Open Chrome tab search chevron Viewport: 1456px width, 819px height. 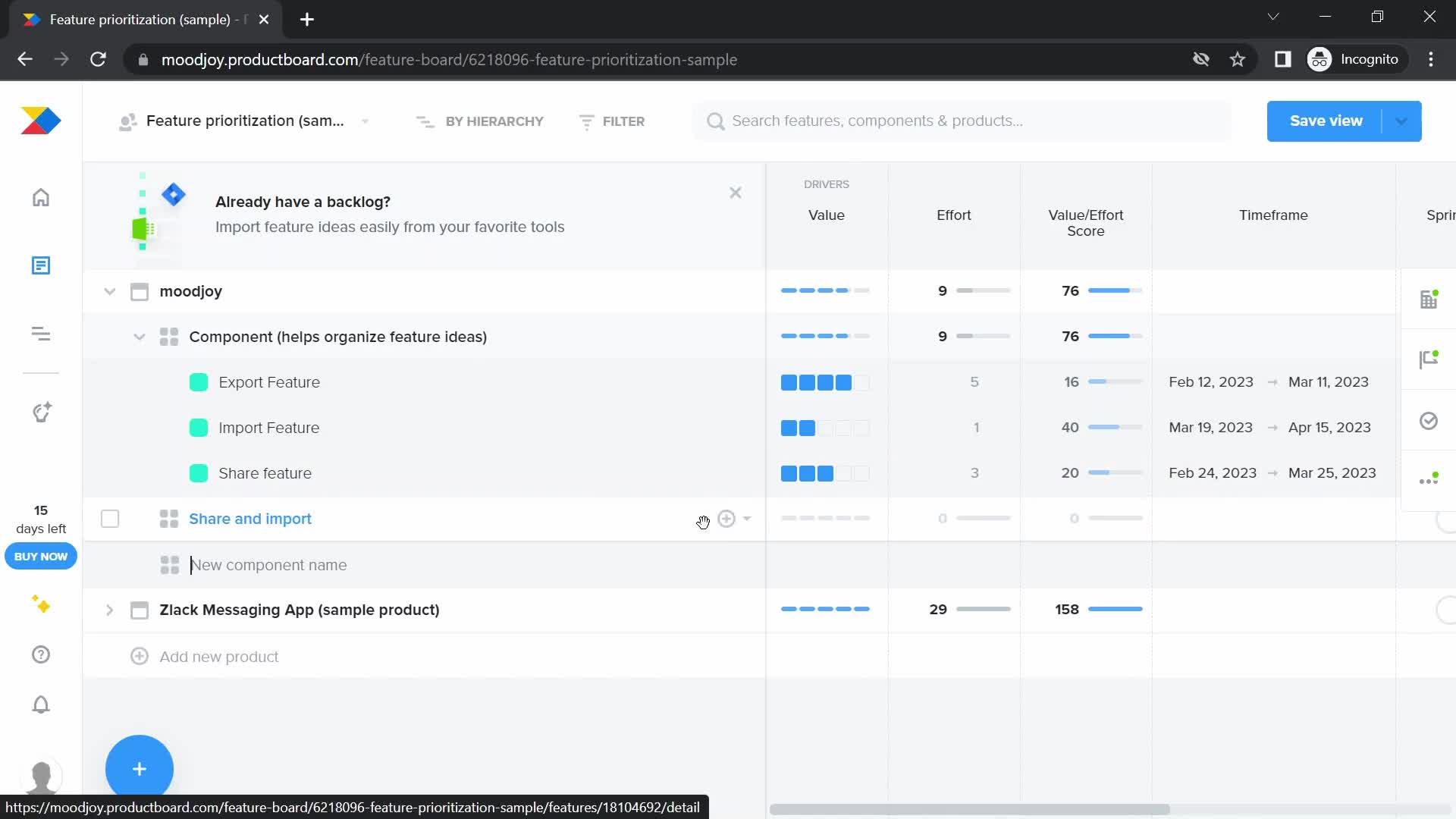pos(1273,17)
